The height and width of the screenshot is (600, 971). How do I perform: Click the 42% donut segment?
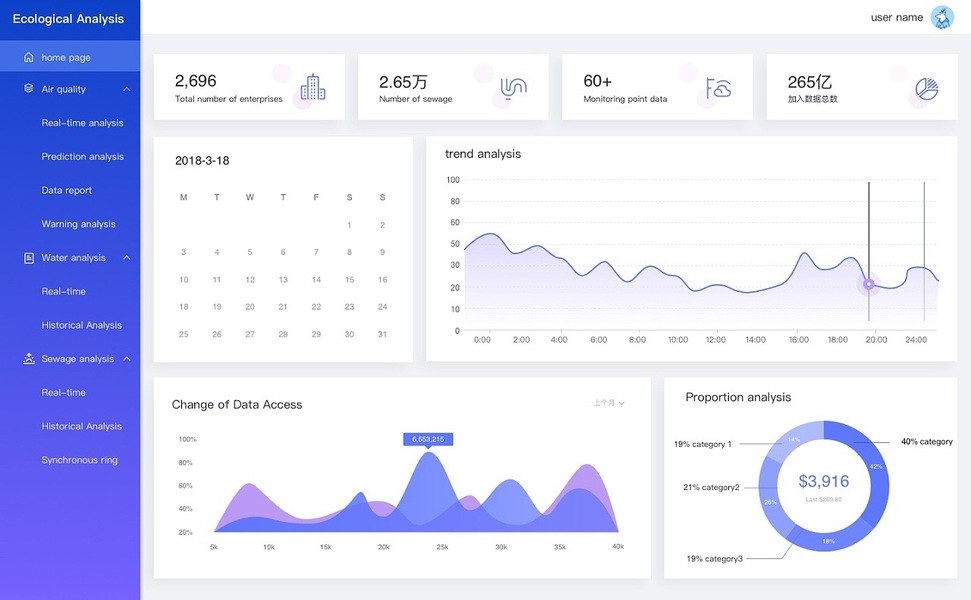click(x=876, y=467)
